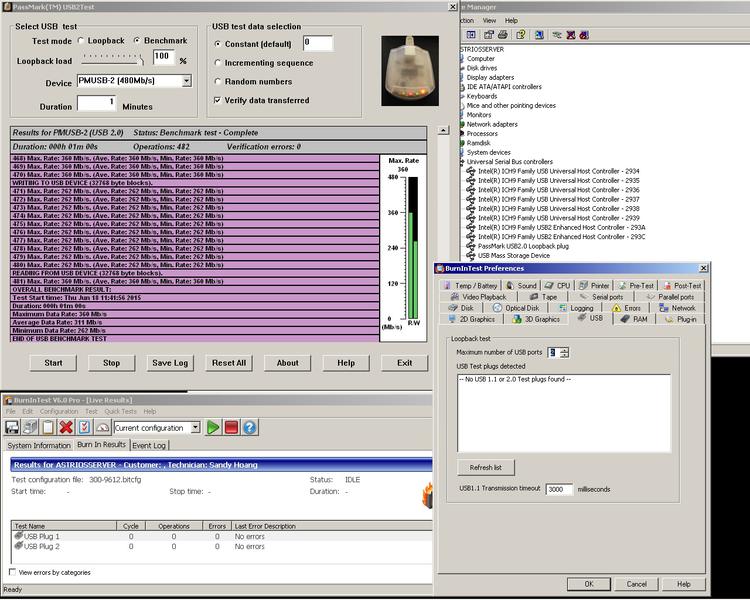Start tests with the green play icon
Viewport: 750px width, 600px height.
click(x=213, y=427)
